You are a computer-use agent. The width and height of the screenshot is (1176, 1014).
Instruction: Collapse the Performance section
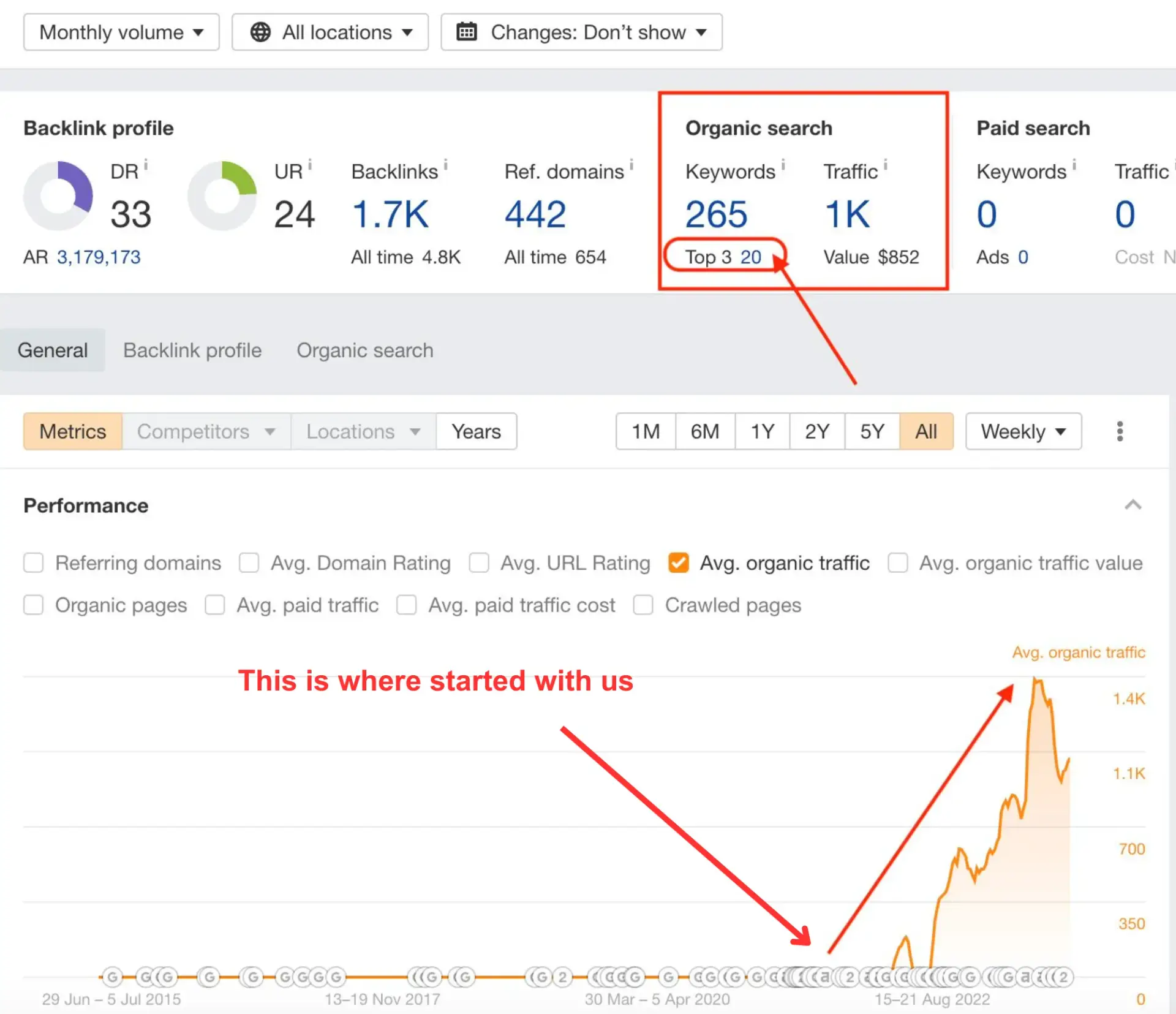[x=1133, y=505]
